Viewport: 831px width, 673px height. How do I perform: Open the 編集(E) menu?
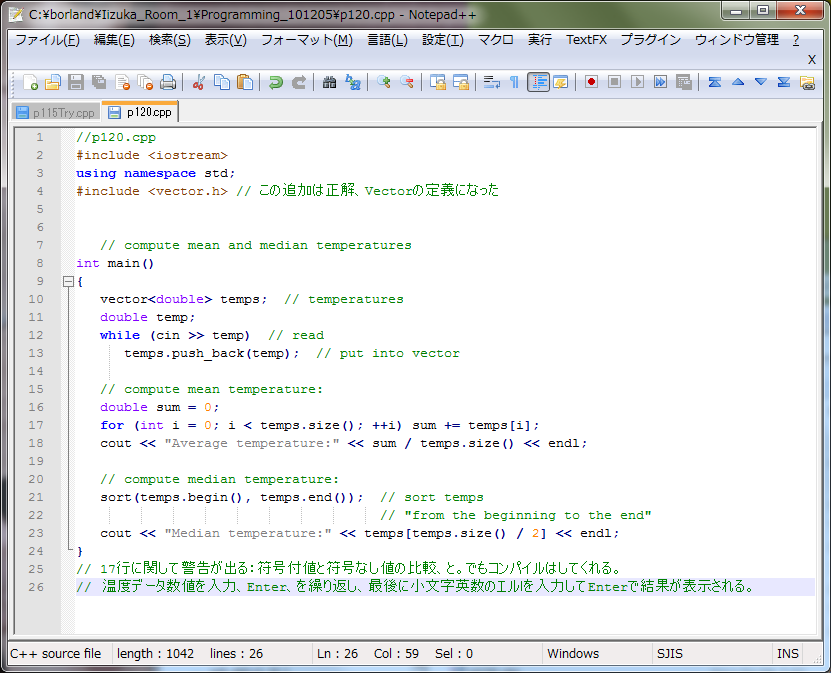point(114,40)
